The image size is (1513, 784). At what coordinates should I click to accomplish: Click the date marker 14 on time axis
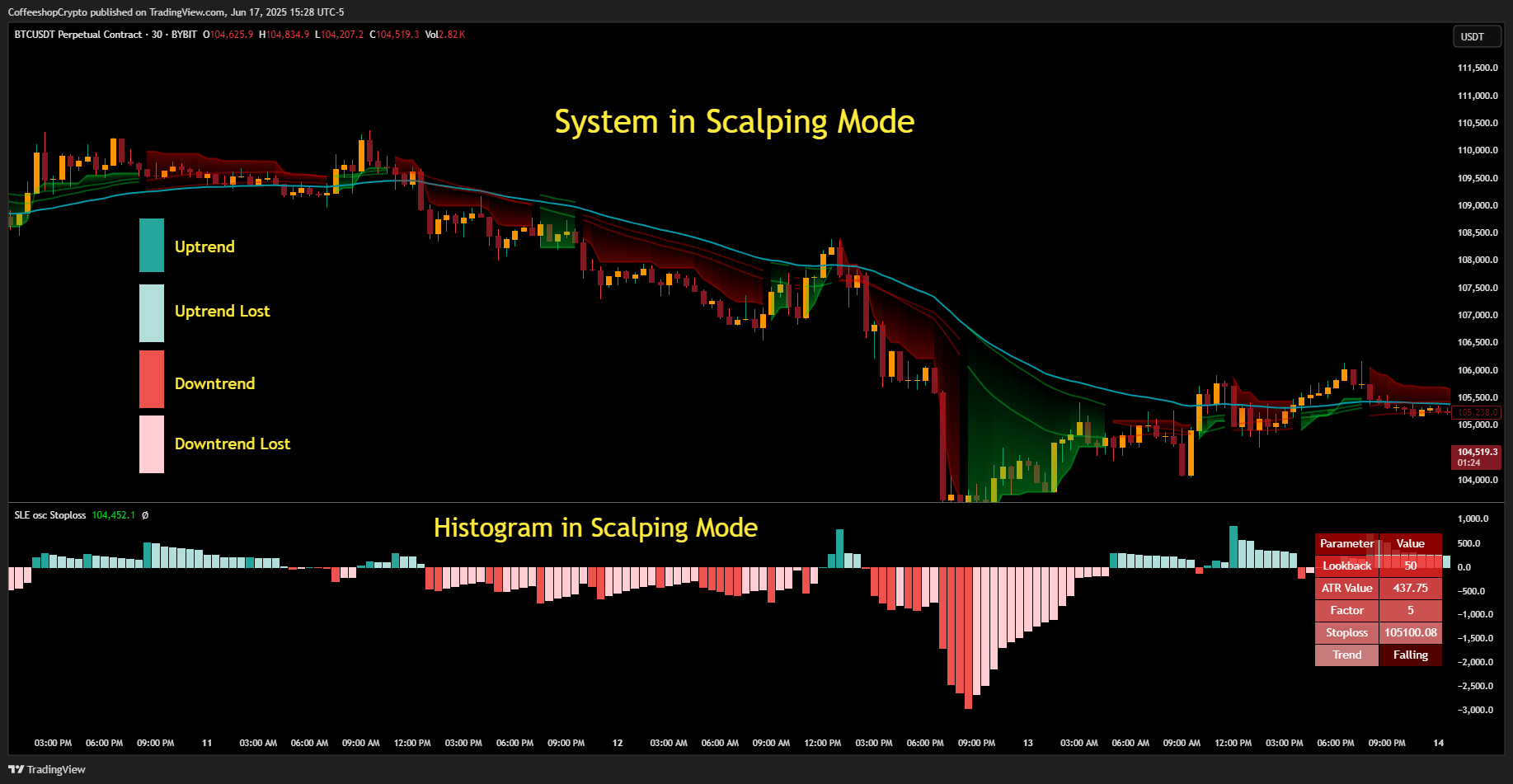1439,743
